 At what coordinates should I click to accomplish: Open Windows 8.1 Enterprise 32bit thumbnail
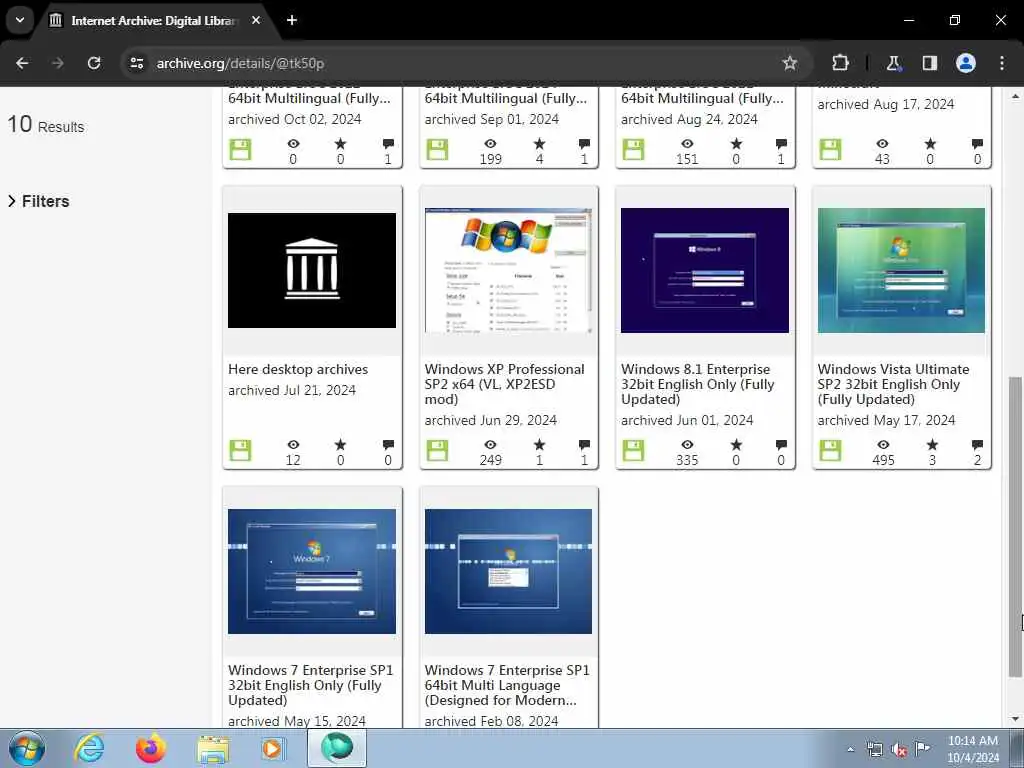(705, 270)
